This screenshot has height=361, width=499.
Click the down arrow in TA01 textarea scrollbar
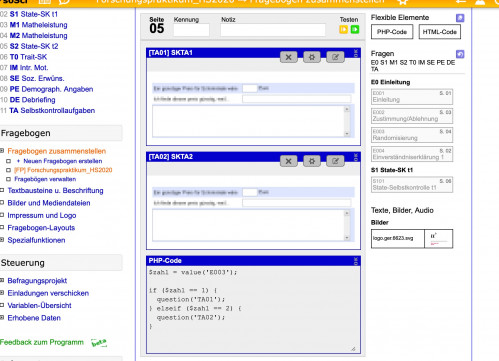[x=347, y=133]
